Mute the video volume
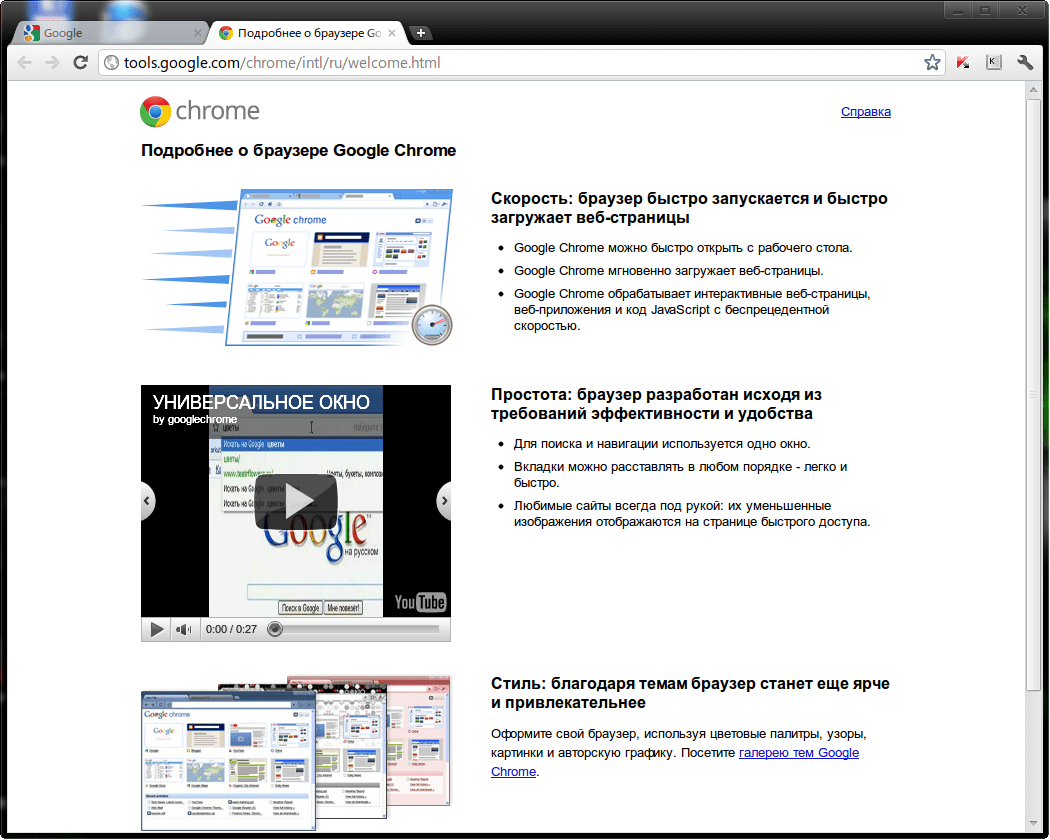This screenshot has width=1050, height=840. click(183, 628)
